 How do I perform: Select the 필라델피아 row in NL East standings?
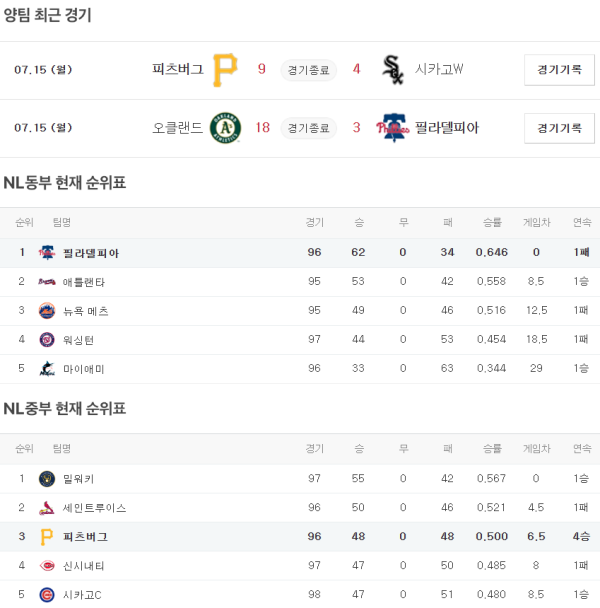pos(300,253)
